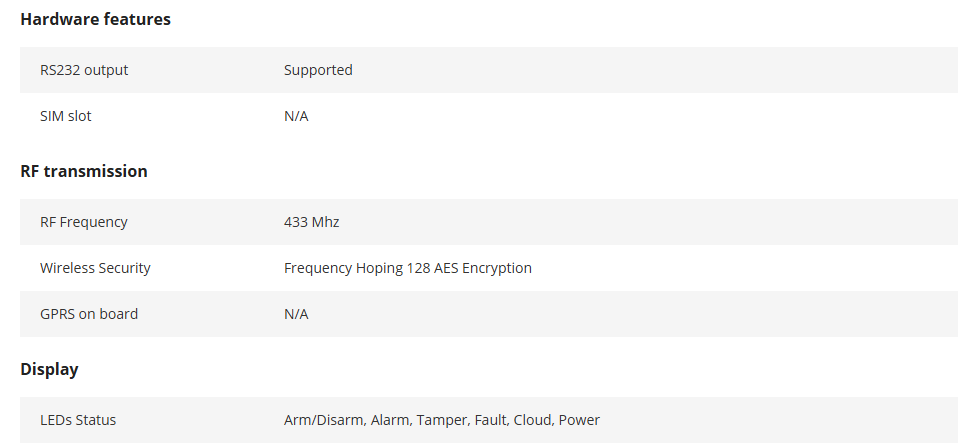Screen dimensions: 976x446
Task: Select the LEDs Status label
Action: 78,420
